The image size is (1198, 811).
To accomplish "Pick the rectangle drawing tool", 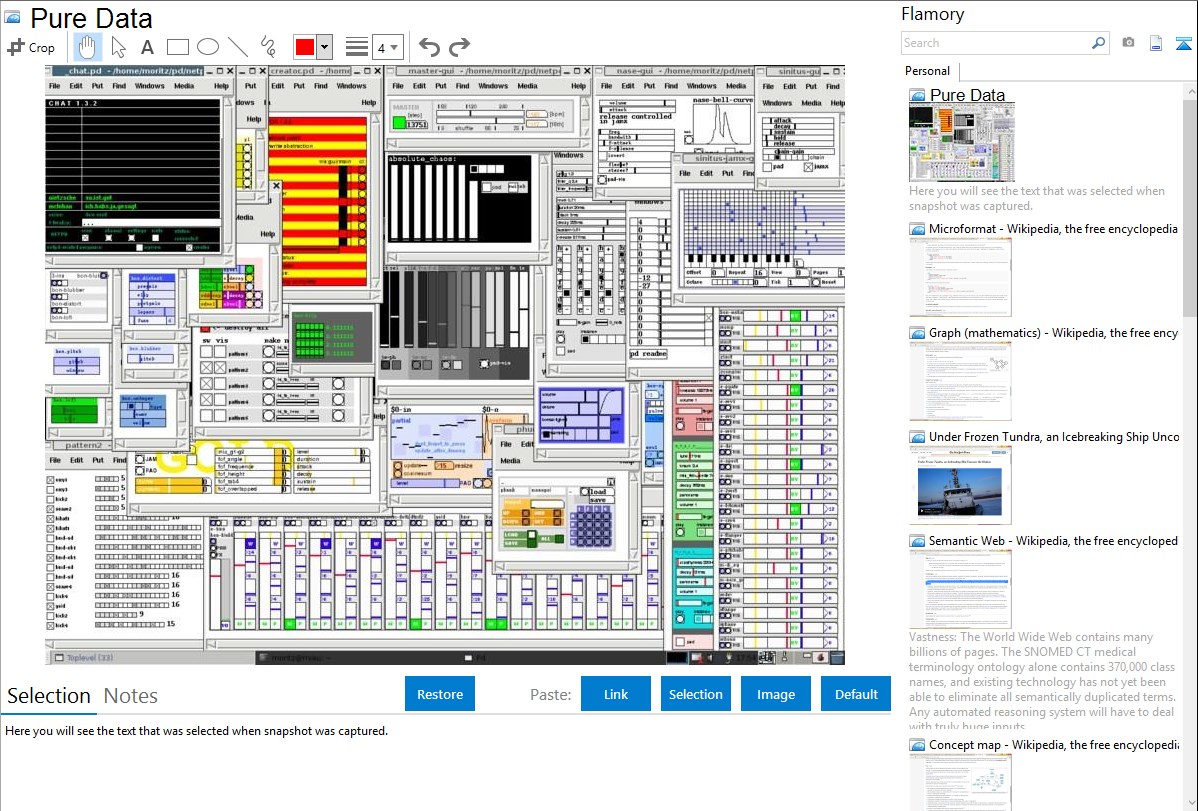I will (177, 47).
